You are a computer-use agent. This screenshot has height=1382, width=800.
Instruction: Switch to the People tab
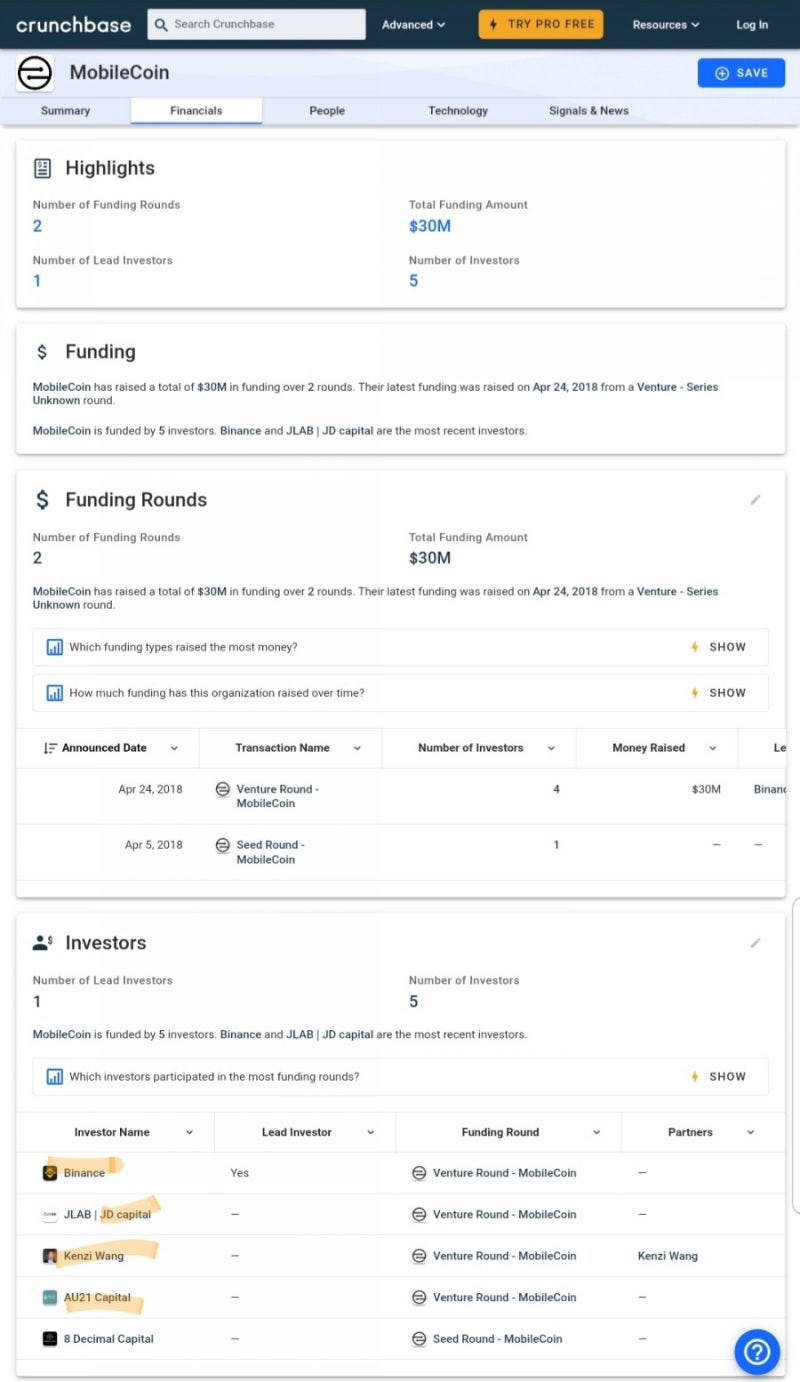tap(327, 111)
